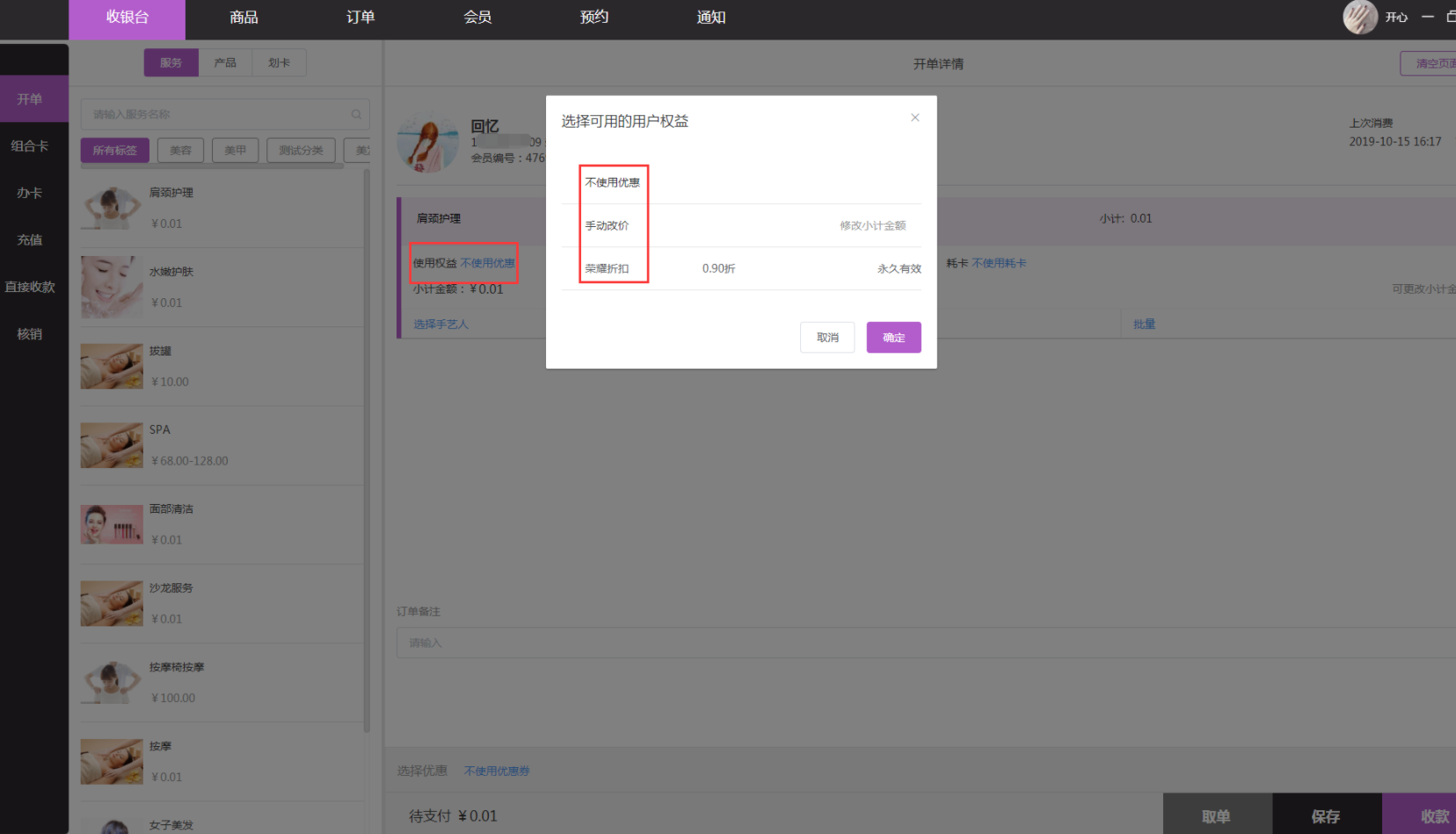Click the 取消 button
This screenshot has width=1456, height=834.
coord(827,337)
